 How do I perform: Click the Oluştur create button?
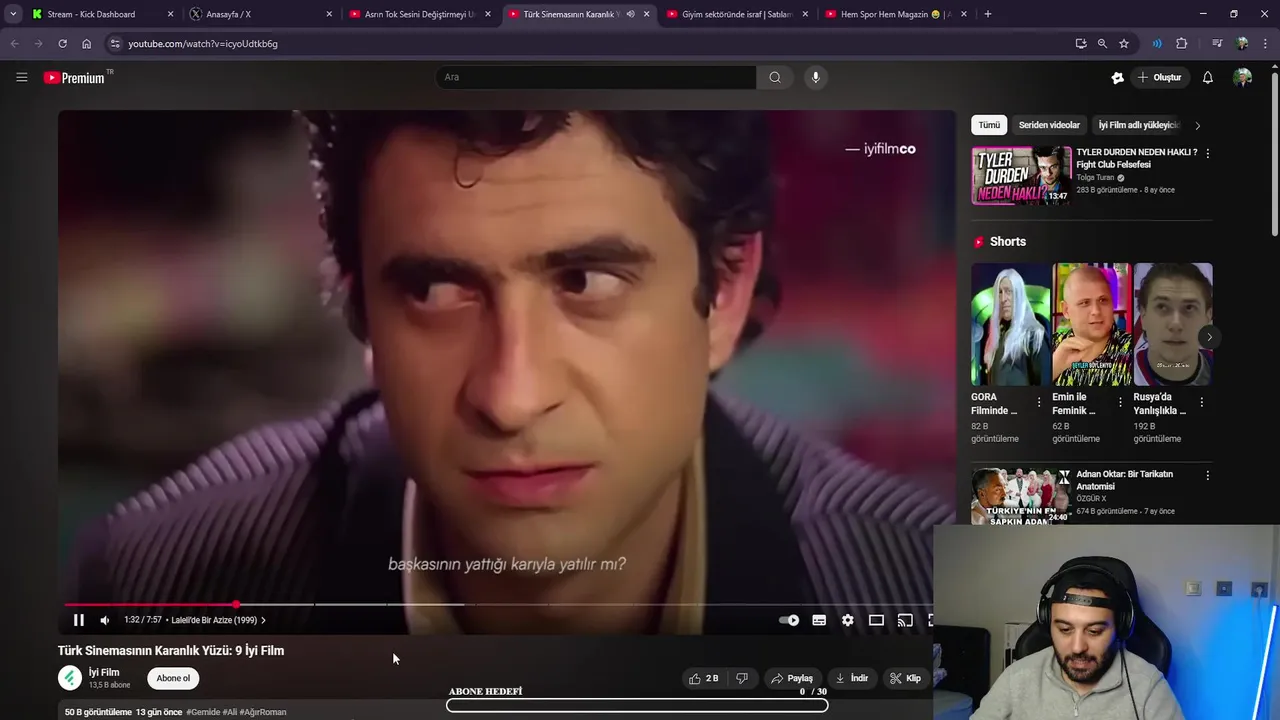coord(1159,77)
